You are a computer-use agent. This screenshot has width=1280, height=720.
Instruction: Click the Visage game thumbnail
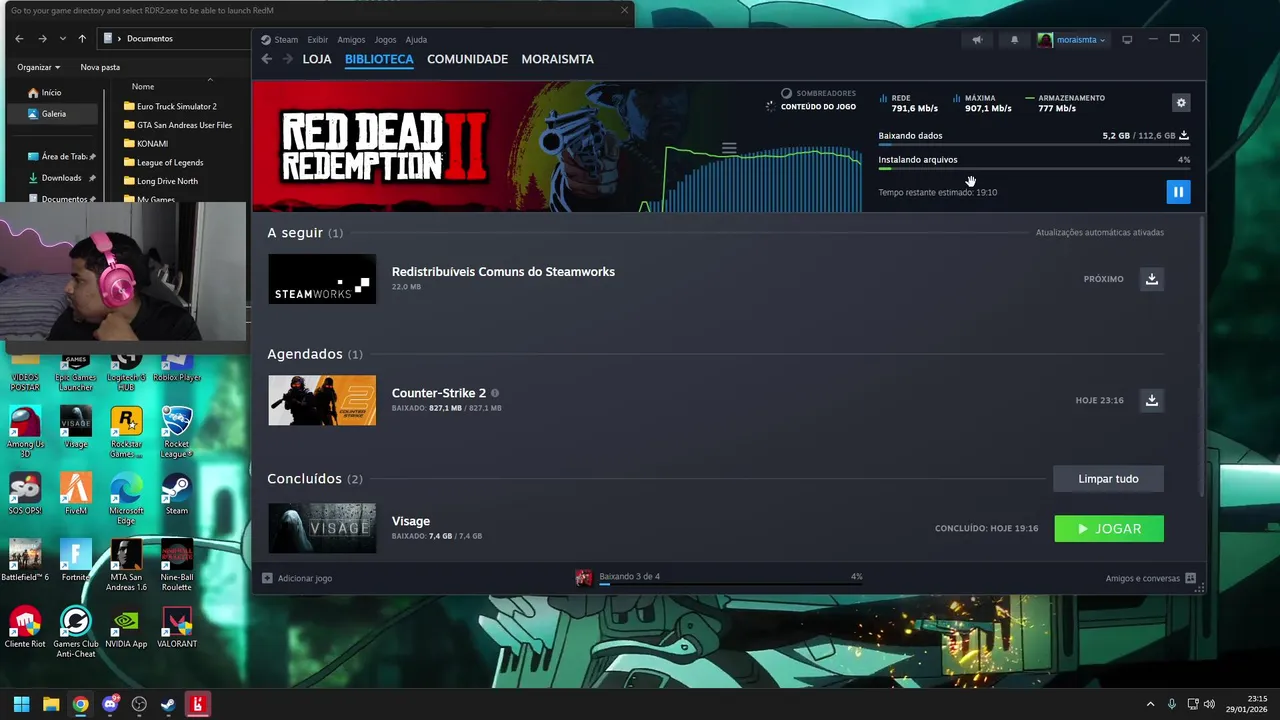pyautogui.click(x=322, y=528)
